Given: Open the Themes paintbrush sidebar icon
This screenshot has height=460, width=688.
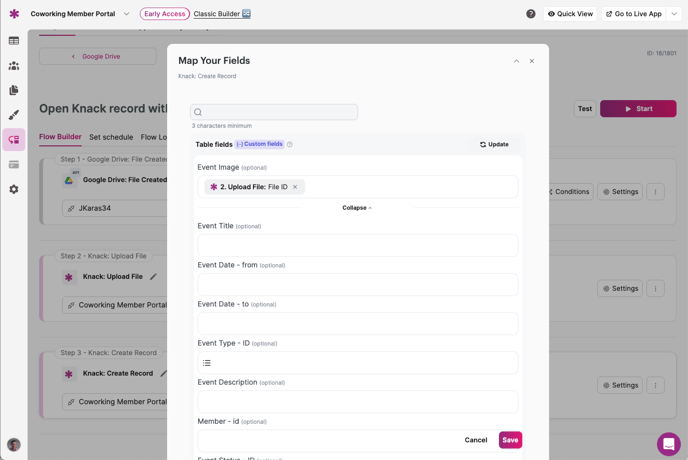Looking at the screenshot, I should click(x=14, y=115).
